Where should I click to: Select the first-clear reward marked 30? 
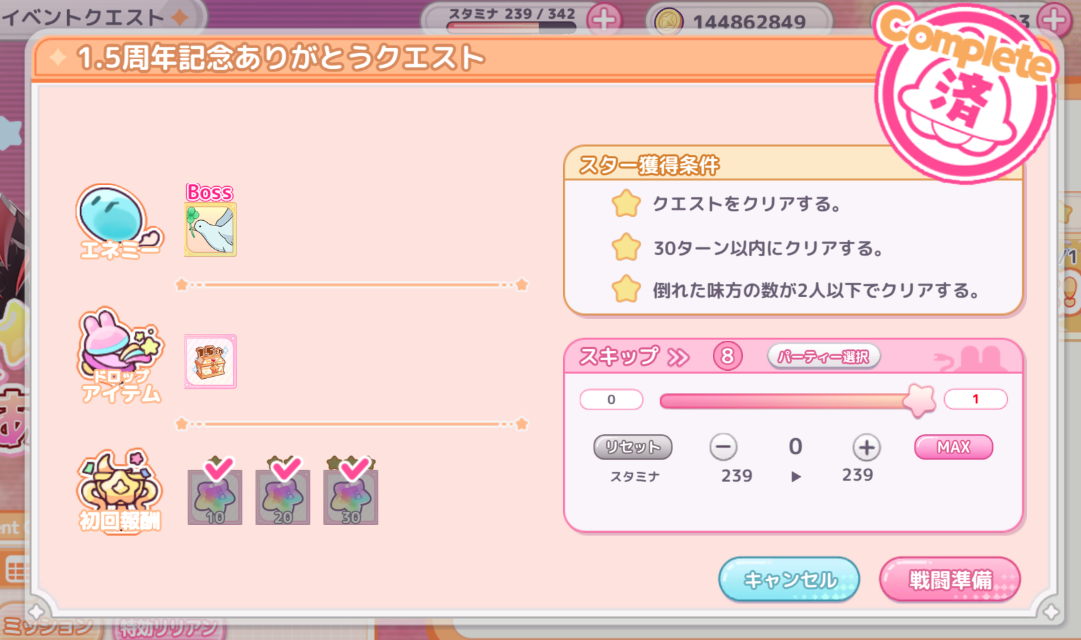[350, 497]
